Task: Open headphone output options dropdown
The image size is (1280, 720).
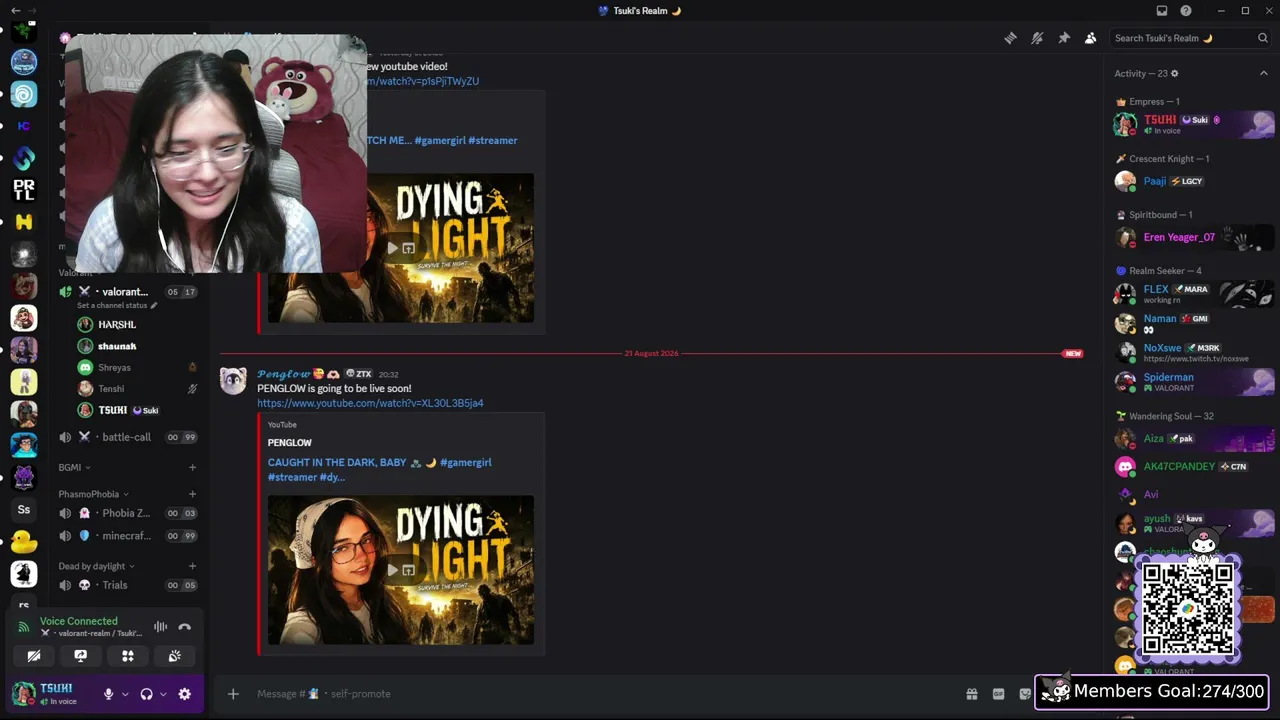Action: click(x=163, y=694)
